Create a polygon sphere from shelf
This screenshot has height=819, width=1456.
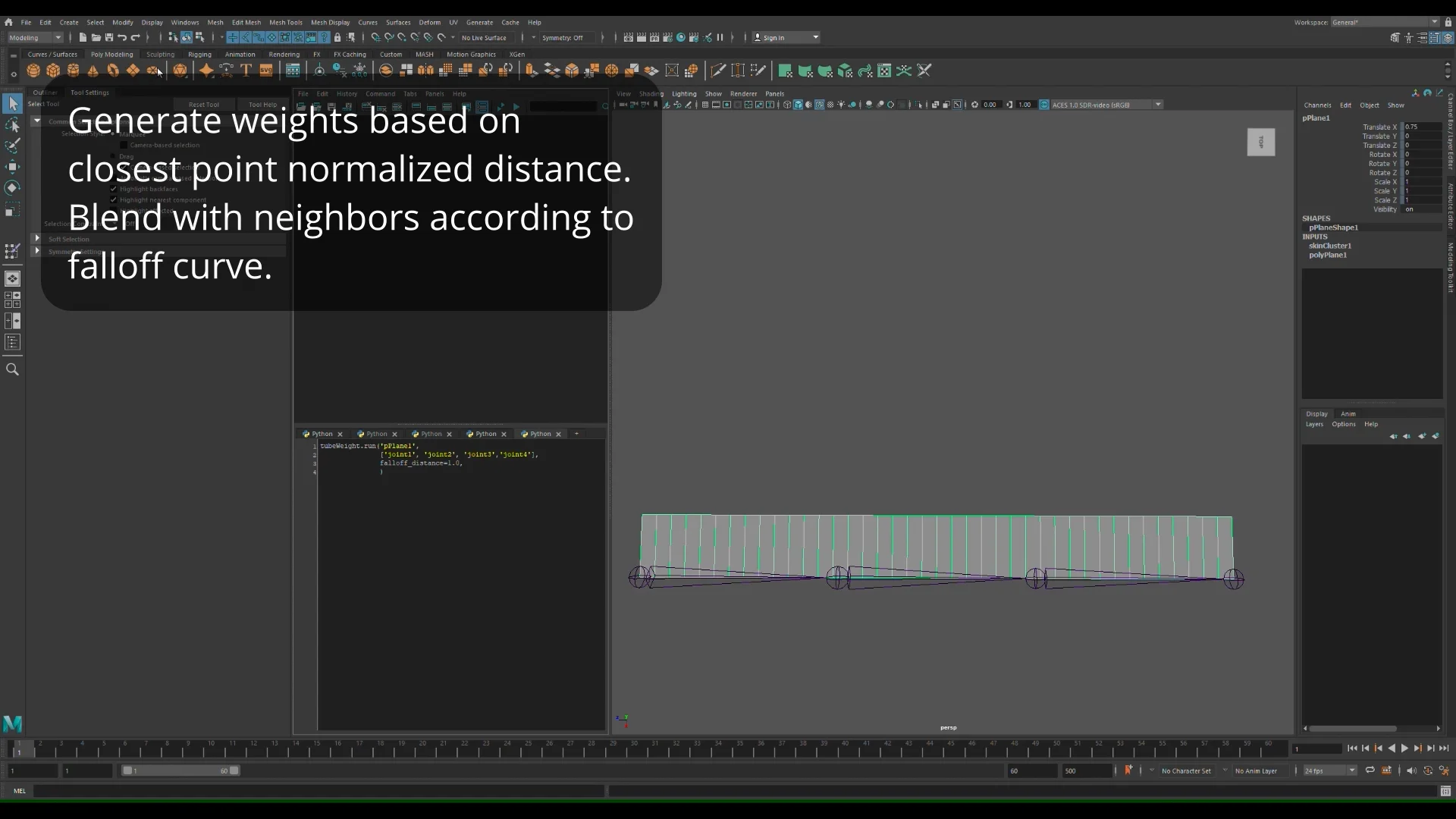tap(33, 71)
